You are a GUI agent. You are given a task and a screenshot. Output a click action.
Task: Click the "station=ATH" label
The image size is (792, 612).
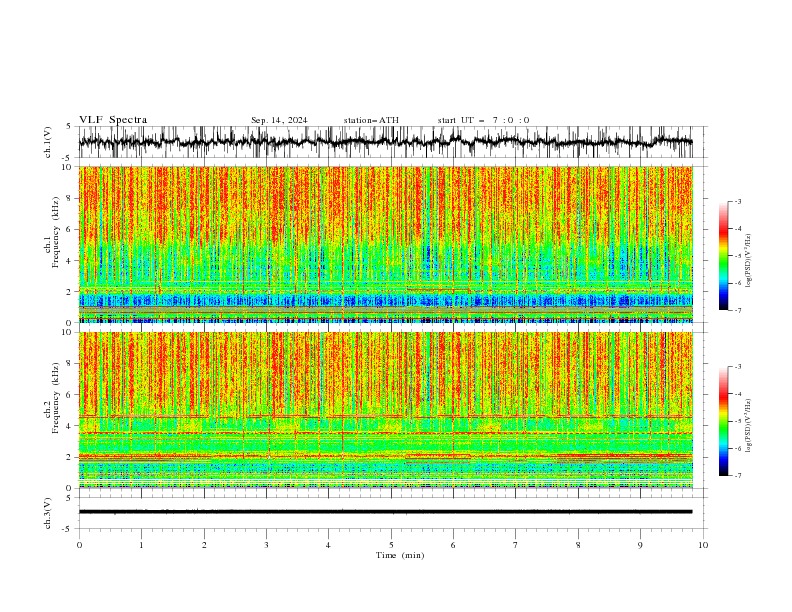tap(371, 120)
